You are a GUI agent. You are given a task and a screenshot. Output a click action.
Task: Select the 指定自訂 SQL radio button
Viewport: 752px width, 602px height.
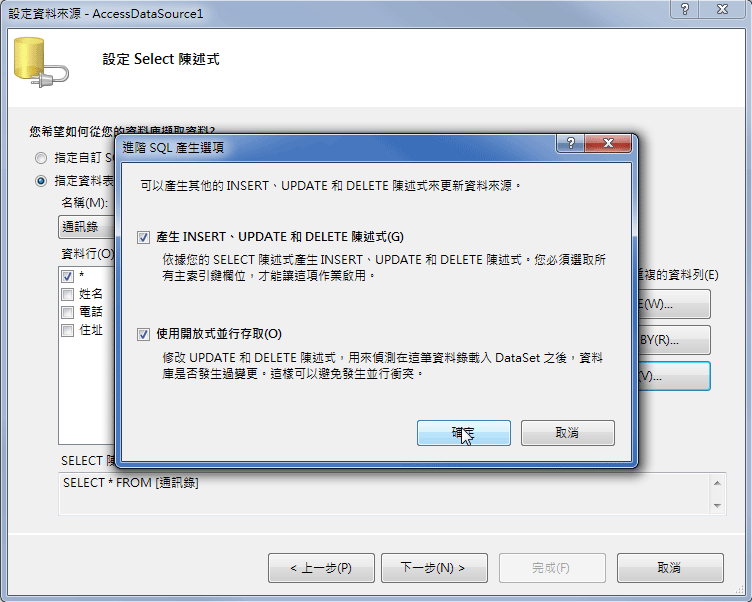[41, 158]
